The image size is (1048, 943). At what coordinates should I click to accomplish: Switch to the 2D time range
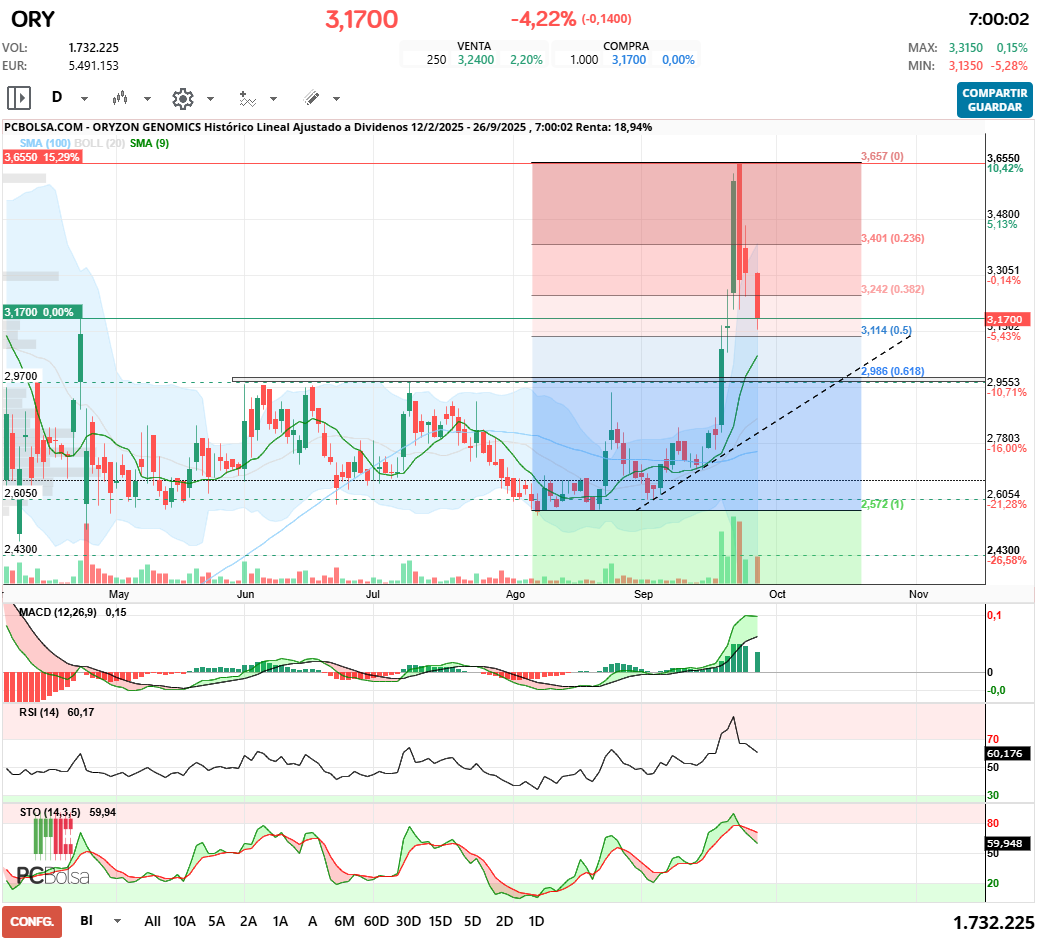505,921
